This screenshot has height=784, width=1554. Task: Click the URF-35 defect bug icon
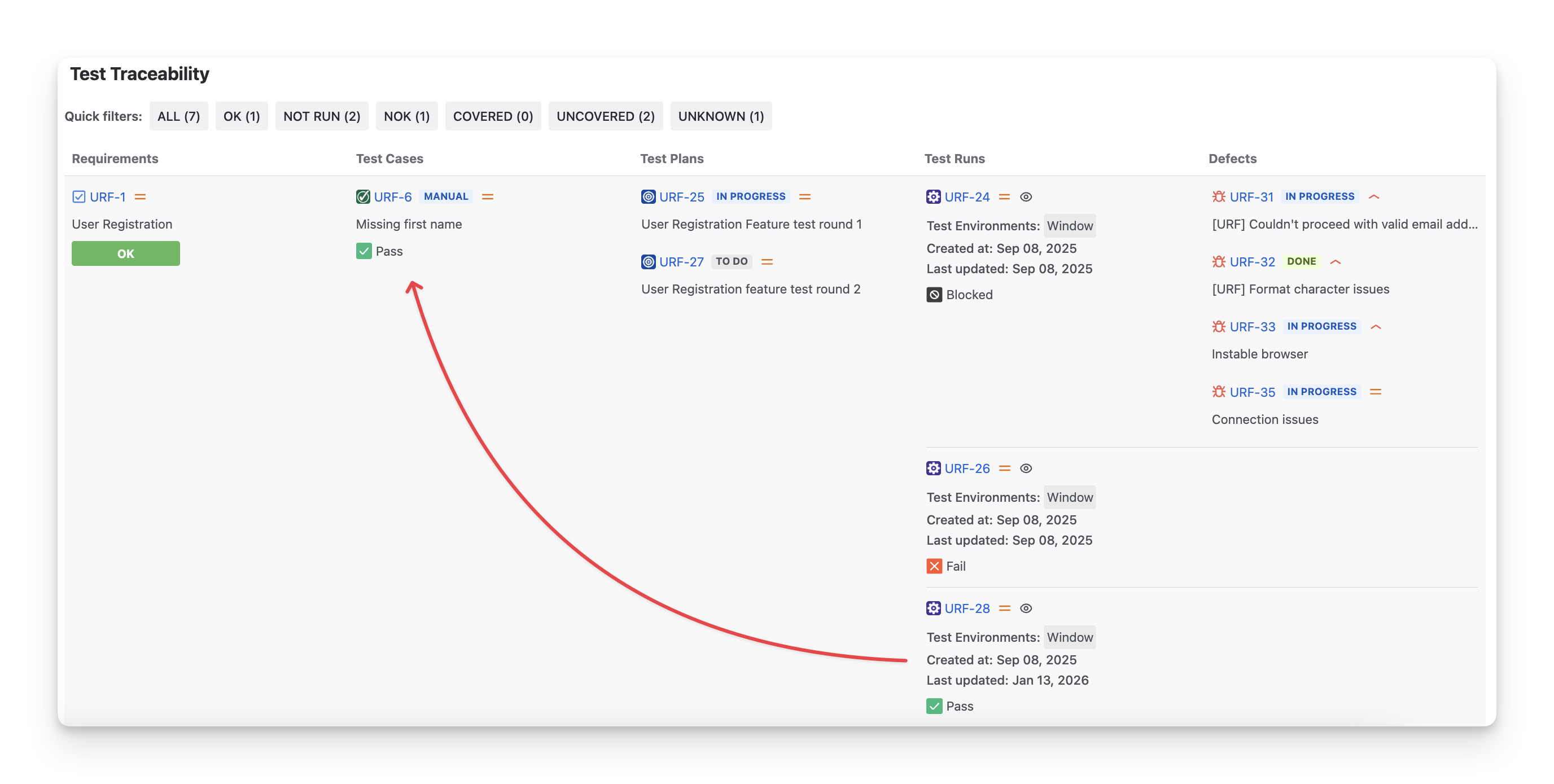tap(1219, 392)
